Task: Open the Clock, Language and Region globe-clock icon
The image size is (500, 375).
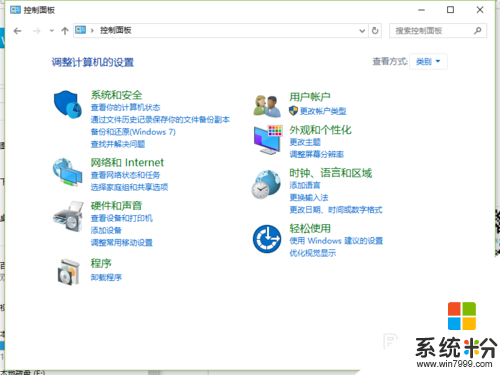Action: click(x=266, y=184)
